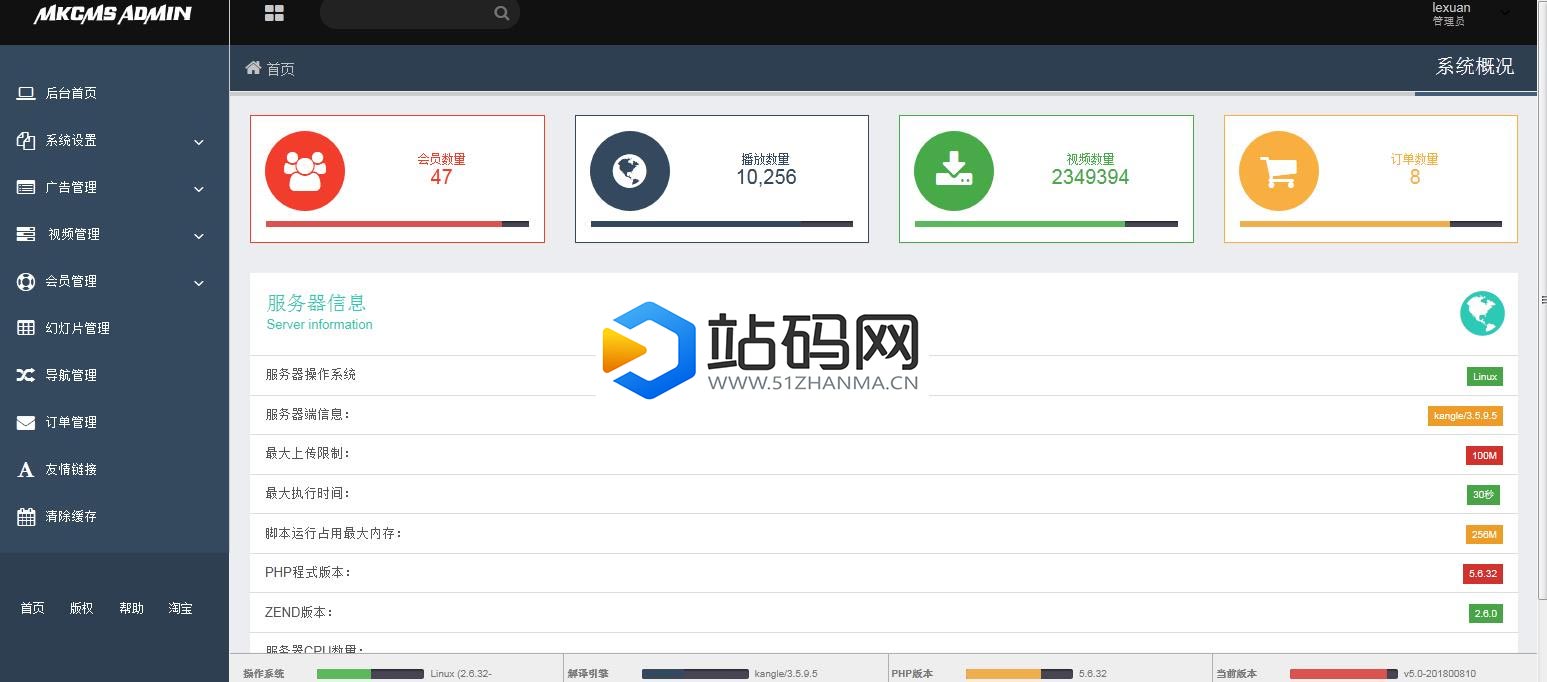Screen dimensions: 1547x682
Task: Click the kangle/3.5.9.5 orange badge
Action: tap(1465, 416)
